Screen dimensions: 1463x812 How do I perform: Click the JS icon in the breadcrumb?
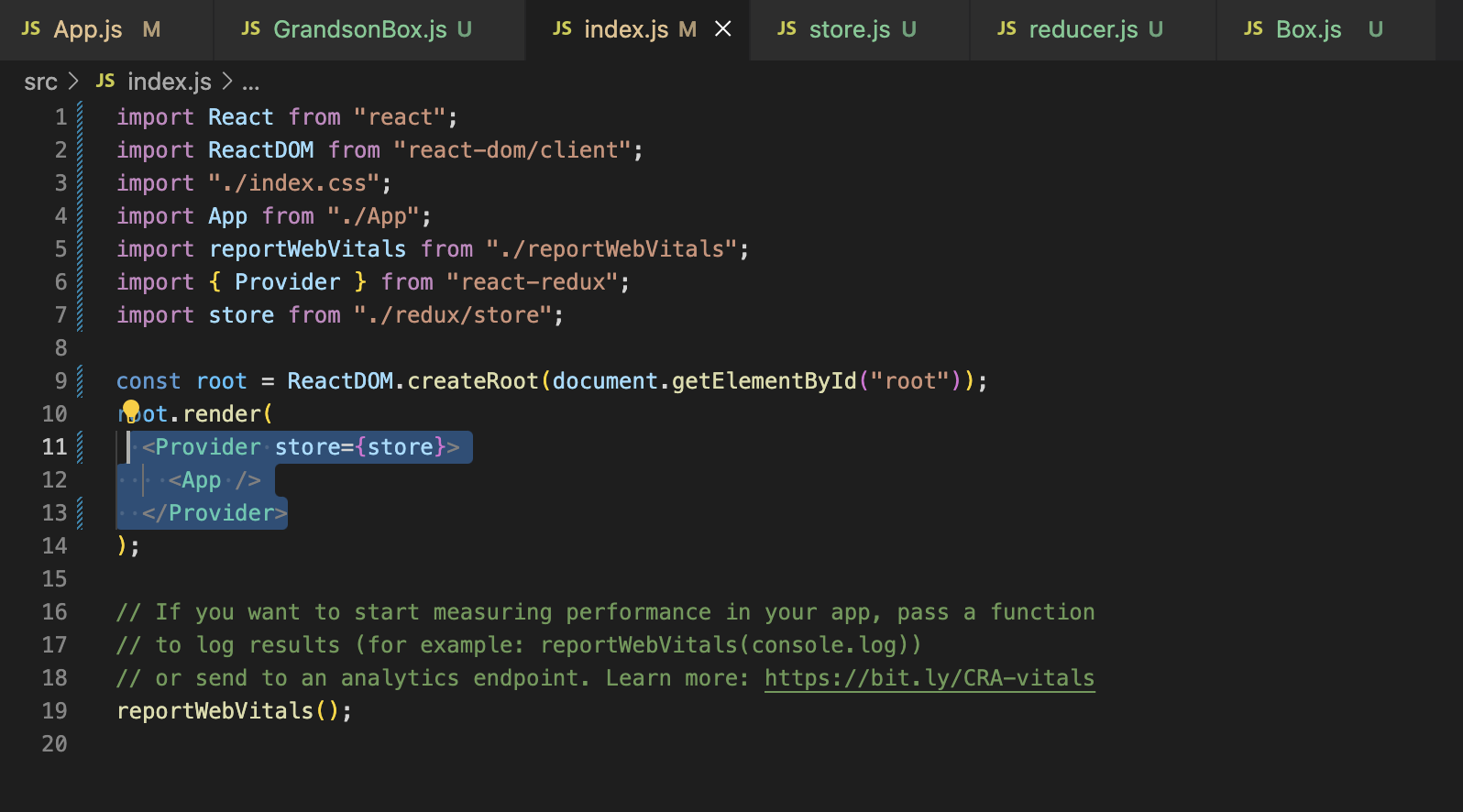point(105,82)
